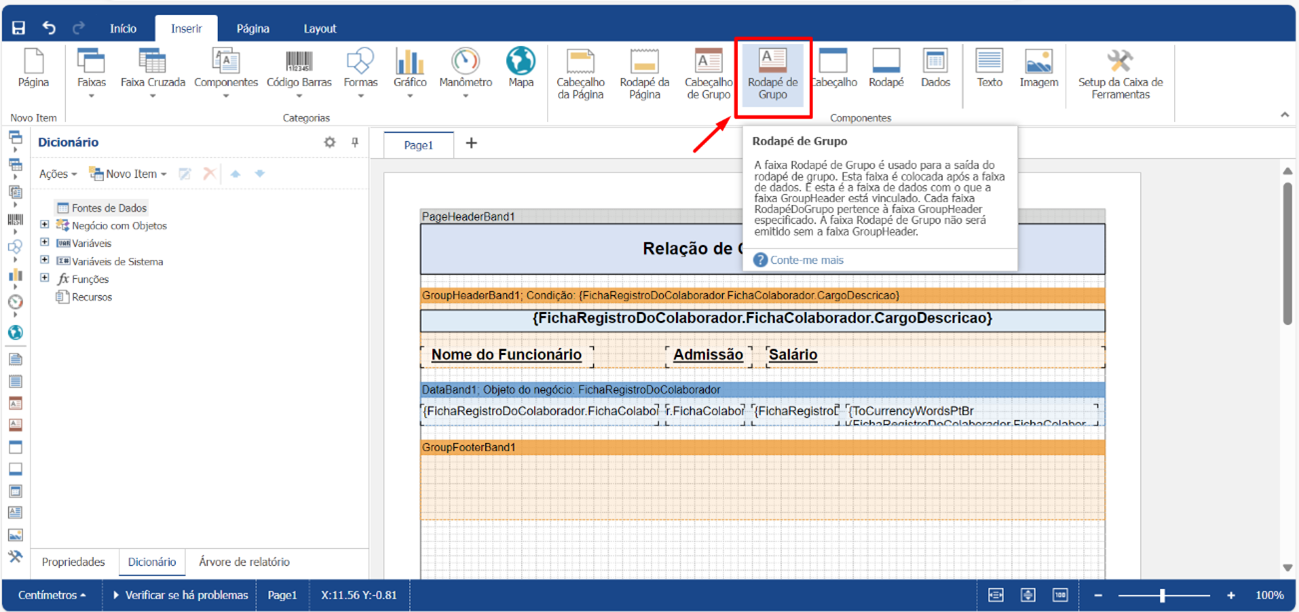Screen dimensions: 1299x612
Task: Select the GroupFooterBand1 band header
Action: [x=762, y=447]
